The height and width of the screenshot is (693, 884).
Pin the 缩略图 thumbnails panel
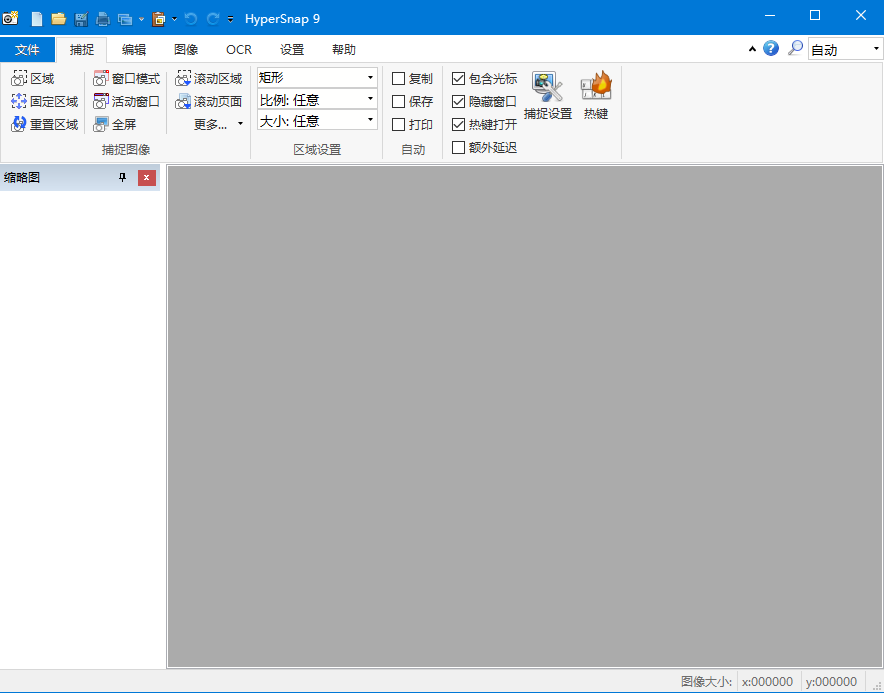(122, 178)
